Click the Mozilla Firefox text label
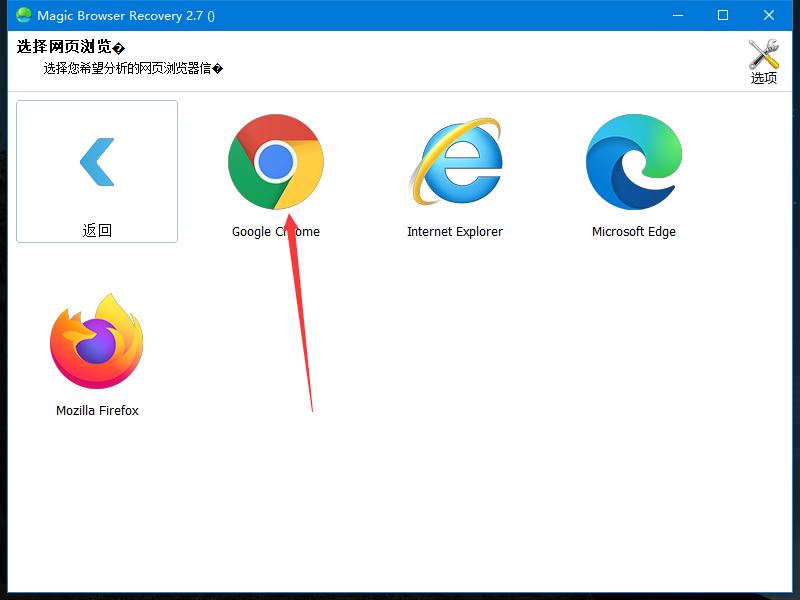Viewport: 800px width, 600px height. tap(97, 411)
